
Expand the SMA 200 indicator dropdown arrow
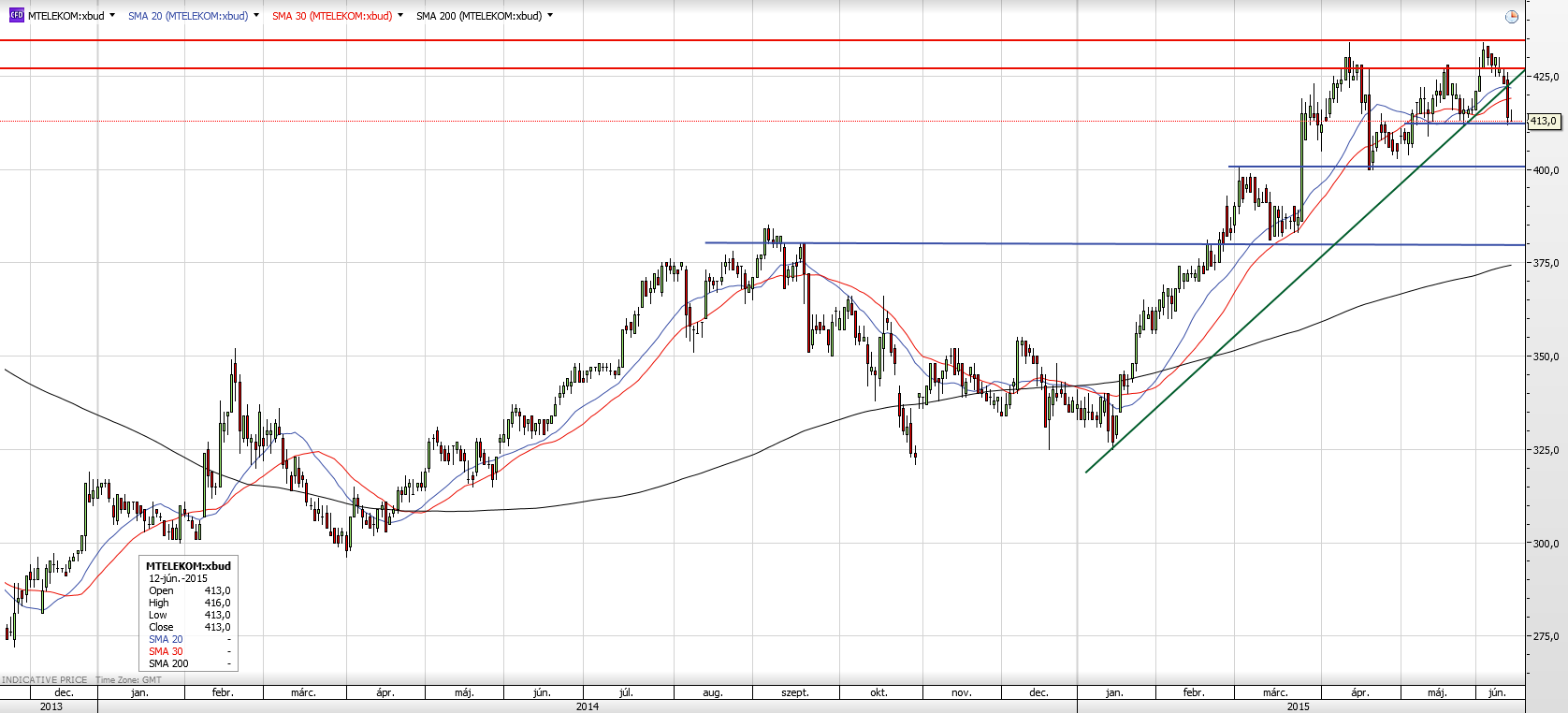(x=550, y=16)
